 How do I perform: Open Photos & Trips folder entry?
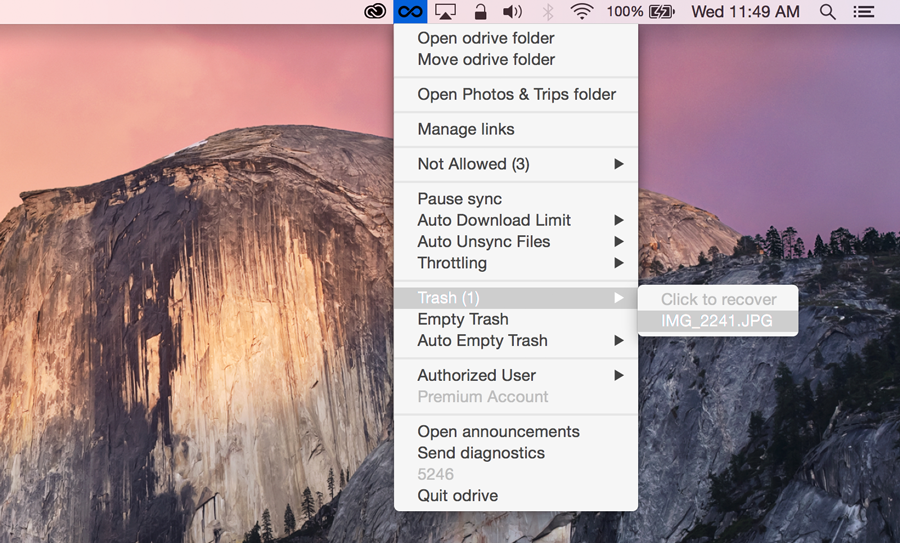point(515,94)
